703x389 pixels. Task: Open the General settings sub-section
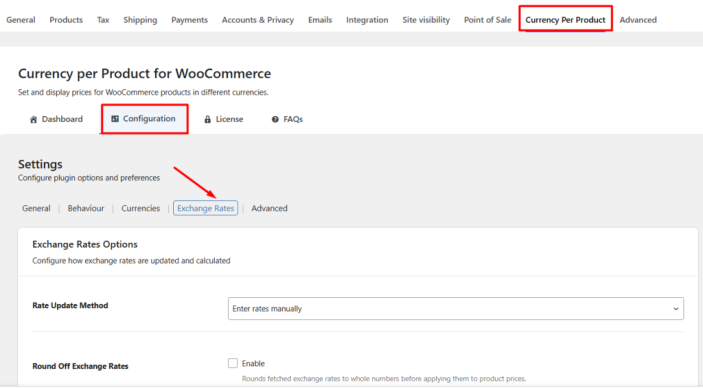(36, 208)
